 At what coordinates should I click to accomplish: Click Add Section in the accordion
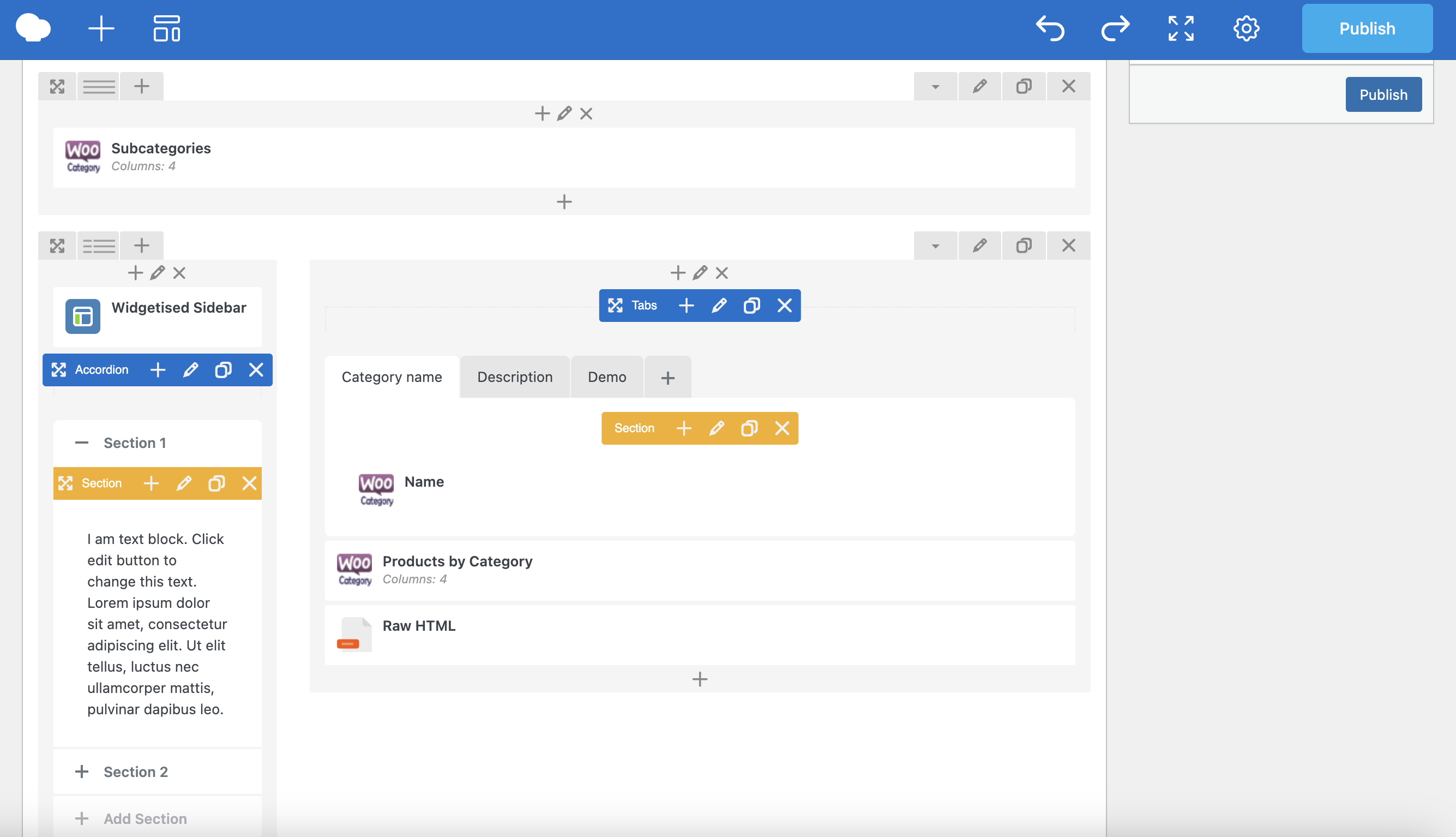coord(145,818)
